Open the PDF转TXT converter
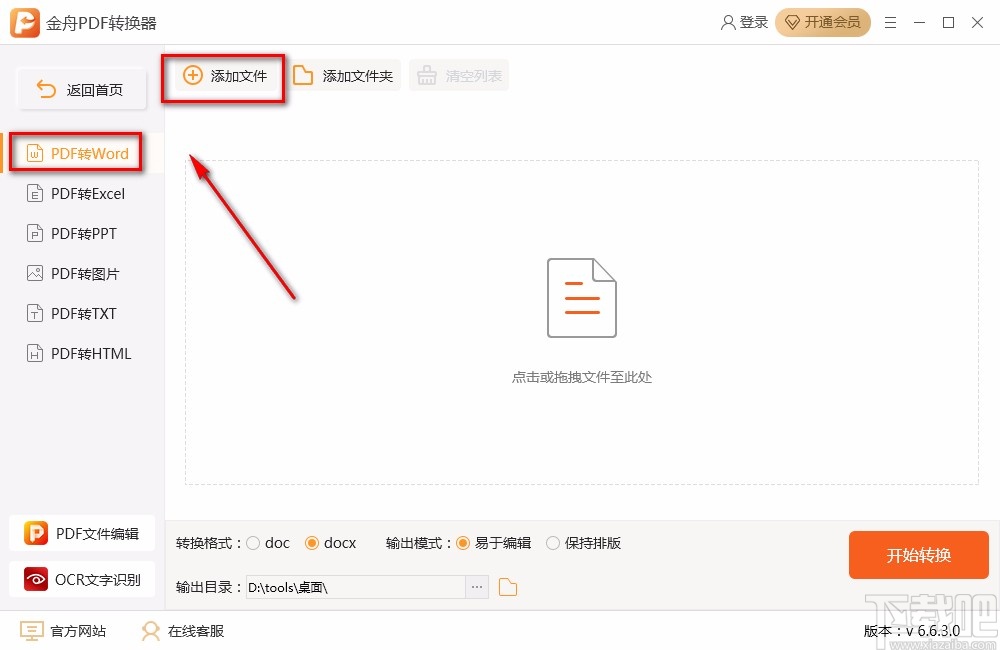Viewport: 1000px width, 650px height. 81,313
